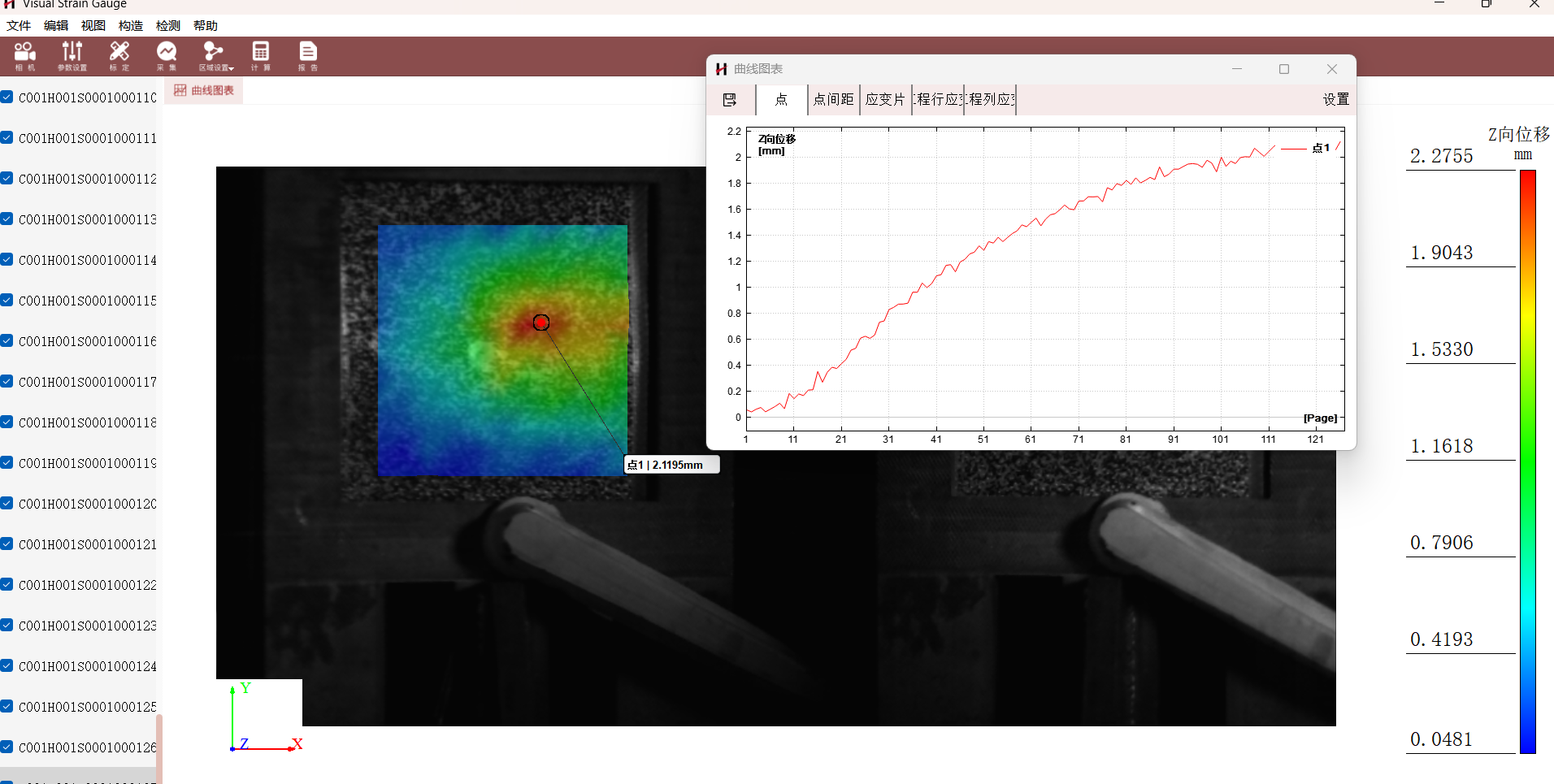Minimize the 曲线图表 window
The image size is (1554, 784).
[x=1237, y=69]
